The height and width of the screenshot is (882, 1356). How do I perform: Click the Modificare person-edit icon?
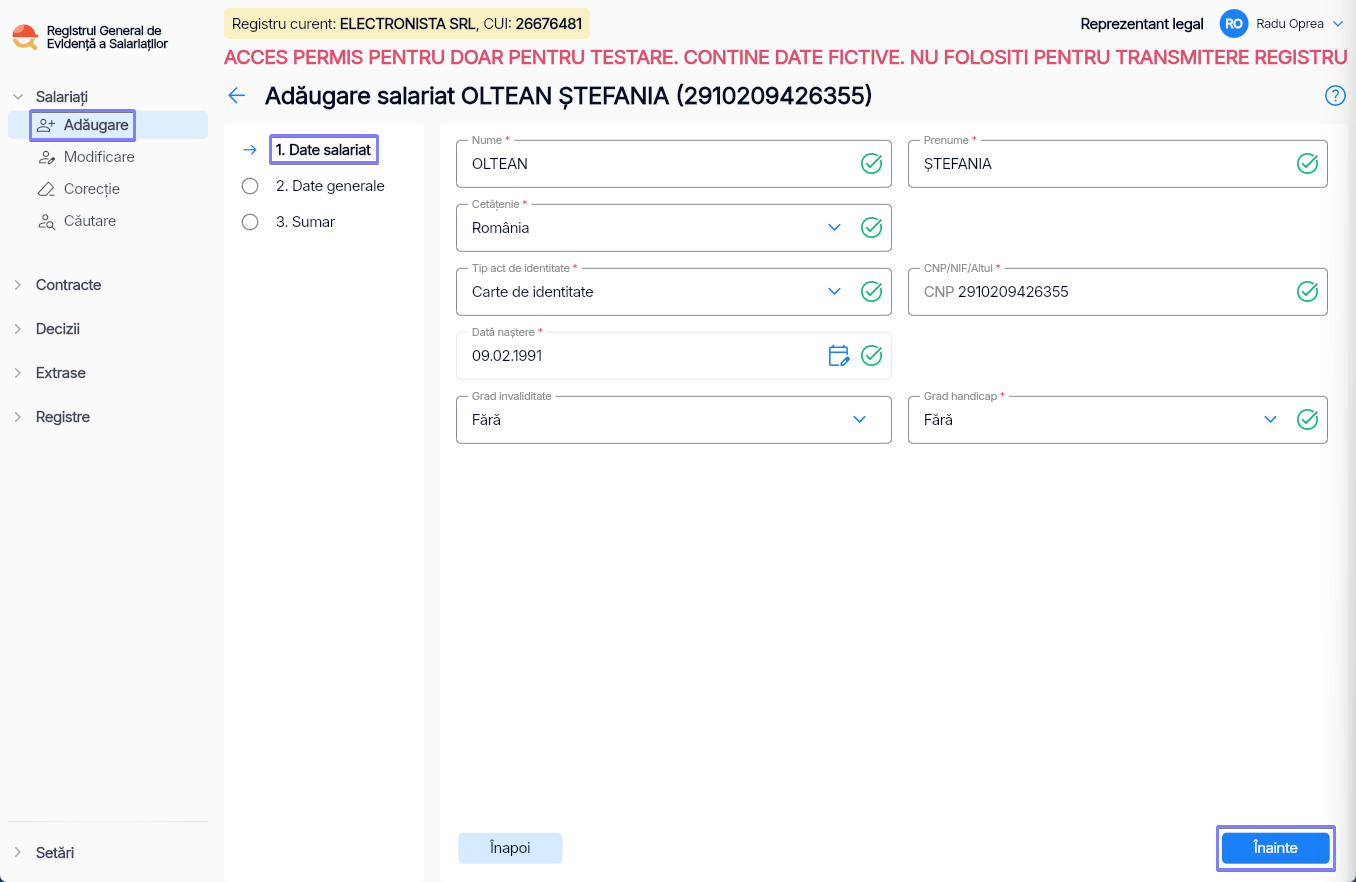pos(46,157)
